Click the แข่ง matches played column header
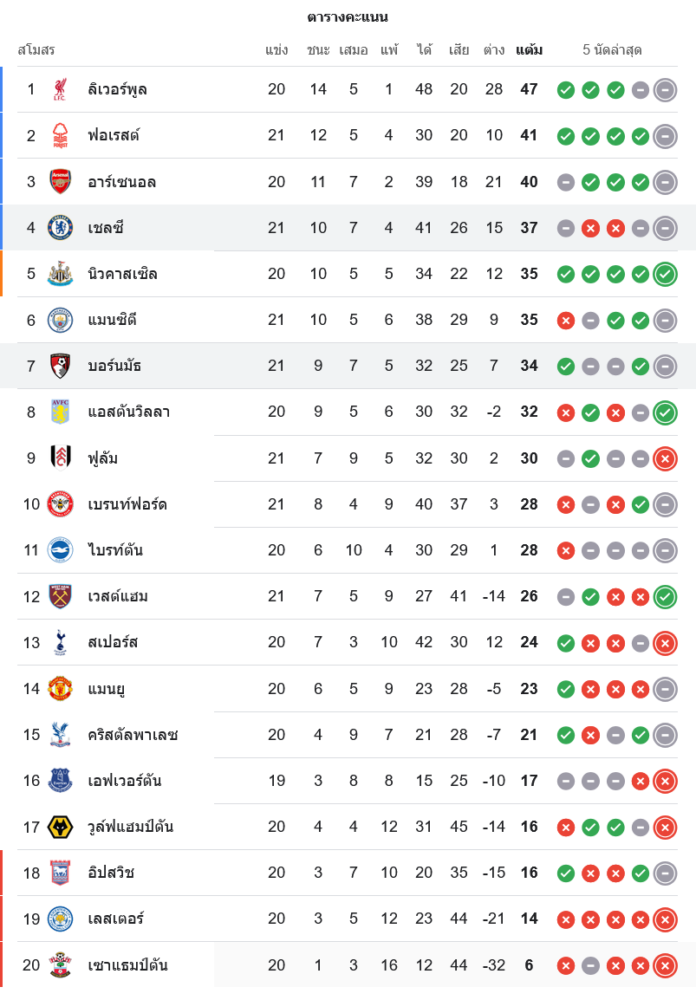 277,50
